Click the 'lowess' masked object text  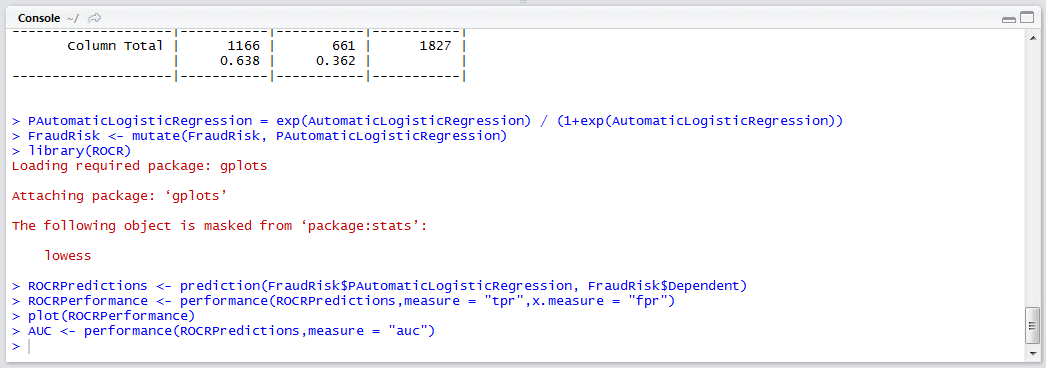[x=67, y=255]
